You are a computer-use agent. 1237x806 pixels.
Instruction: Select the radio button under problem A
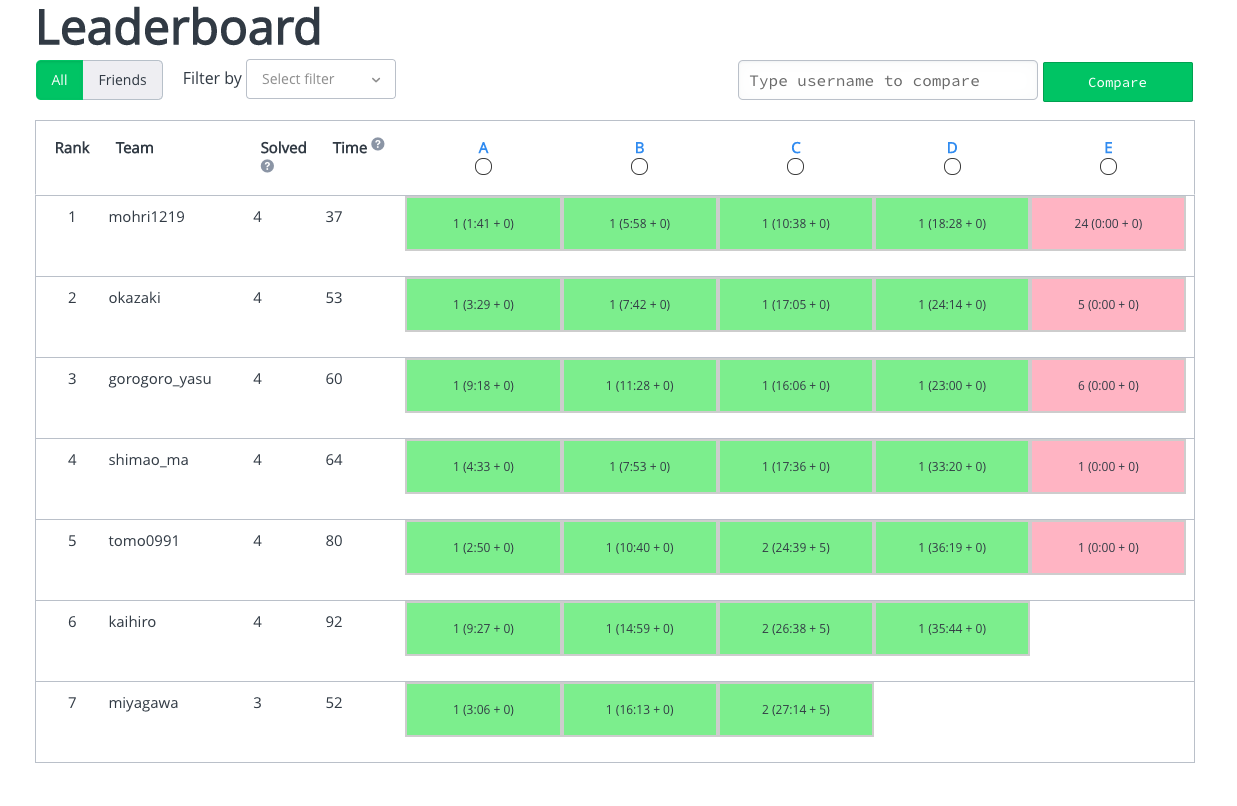click(x=483, y=167)
